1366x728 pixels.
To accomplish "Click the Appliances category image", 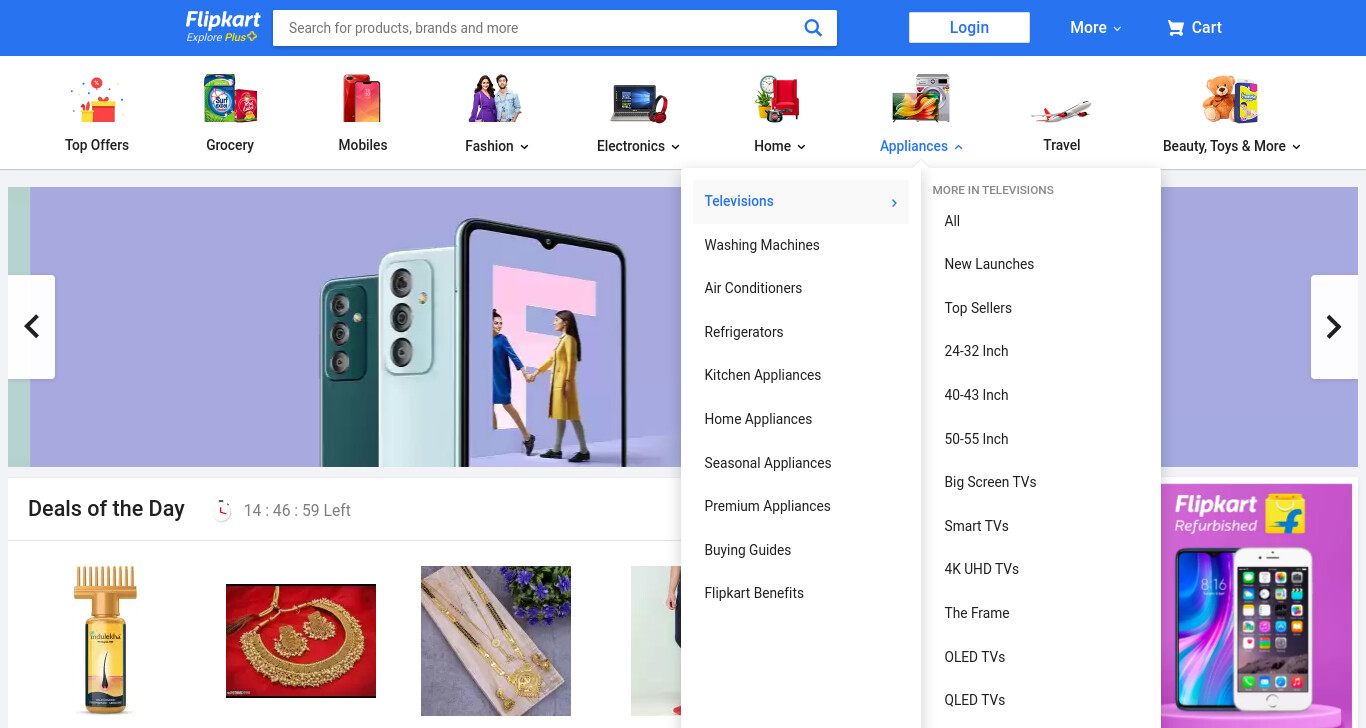I will [x=921, y=99].
